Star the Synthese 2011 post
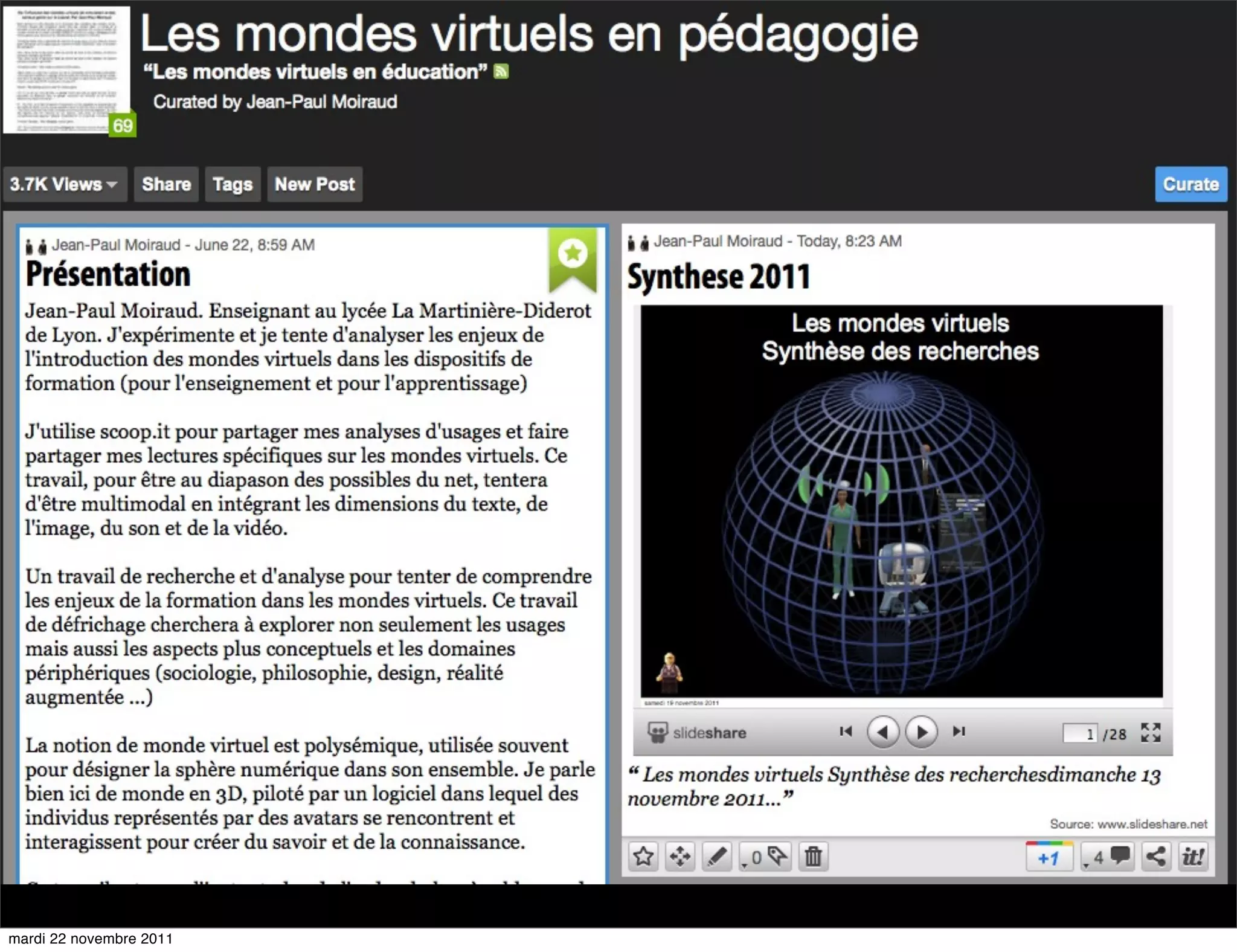 [x=644, y=856]
